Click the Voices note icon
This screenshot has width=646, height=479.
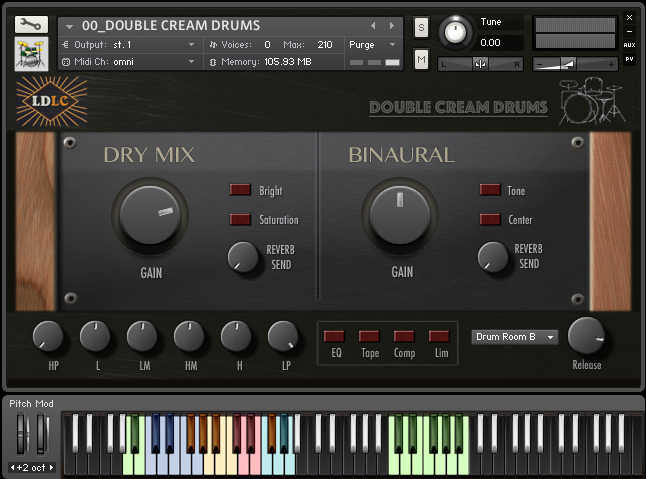(213, 44)
